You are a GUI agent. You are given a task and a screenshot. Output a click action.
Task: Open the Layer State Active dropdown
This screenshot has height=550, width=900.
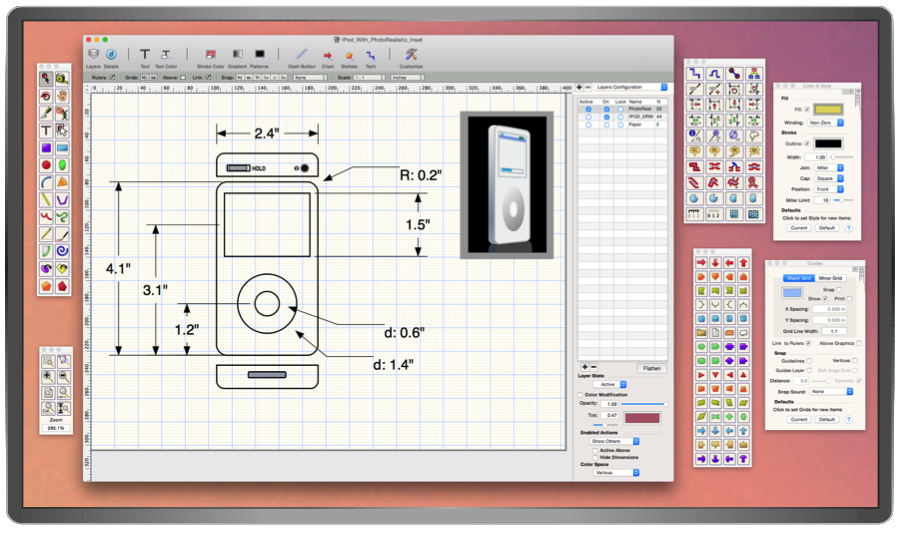tap(611, 385)
